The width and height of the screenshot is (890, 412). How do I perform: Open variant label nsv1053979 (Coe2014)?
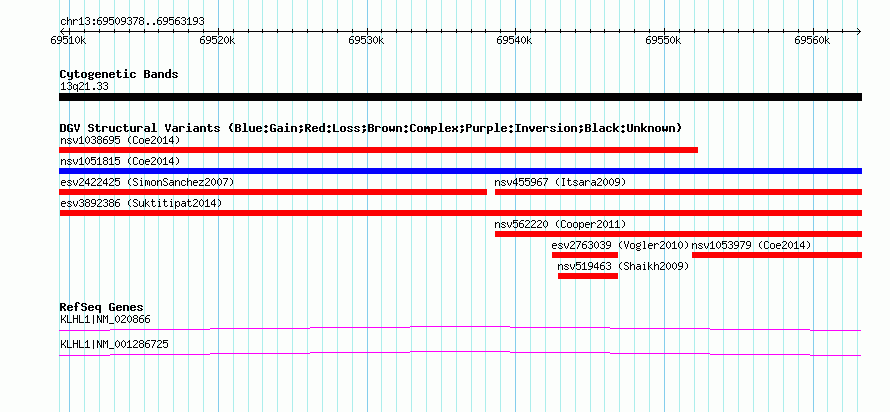[752, 245]
